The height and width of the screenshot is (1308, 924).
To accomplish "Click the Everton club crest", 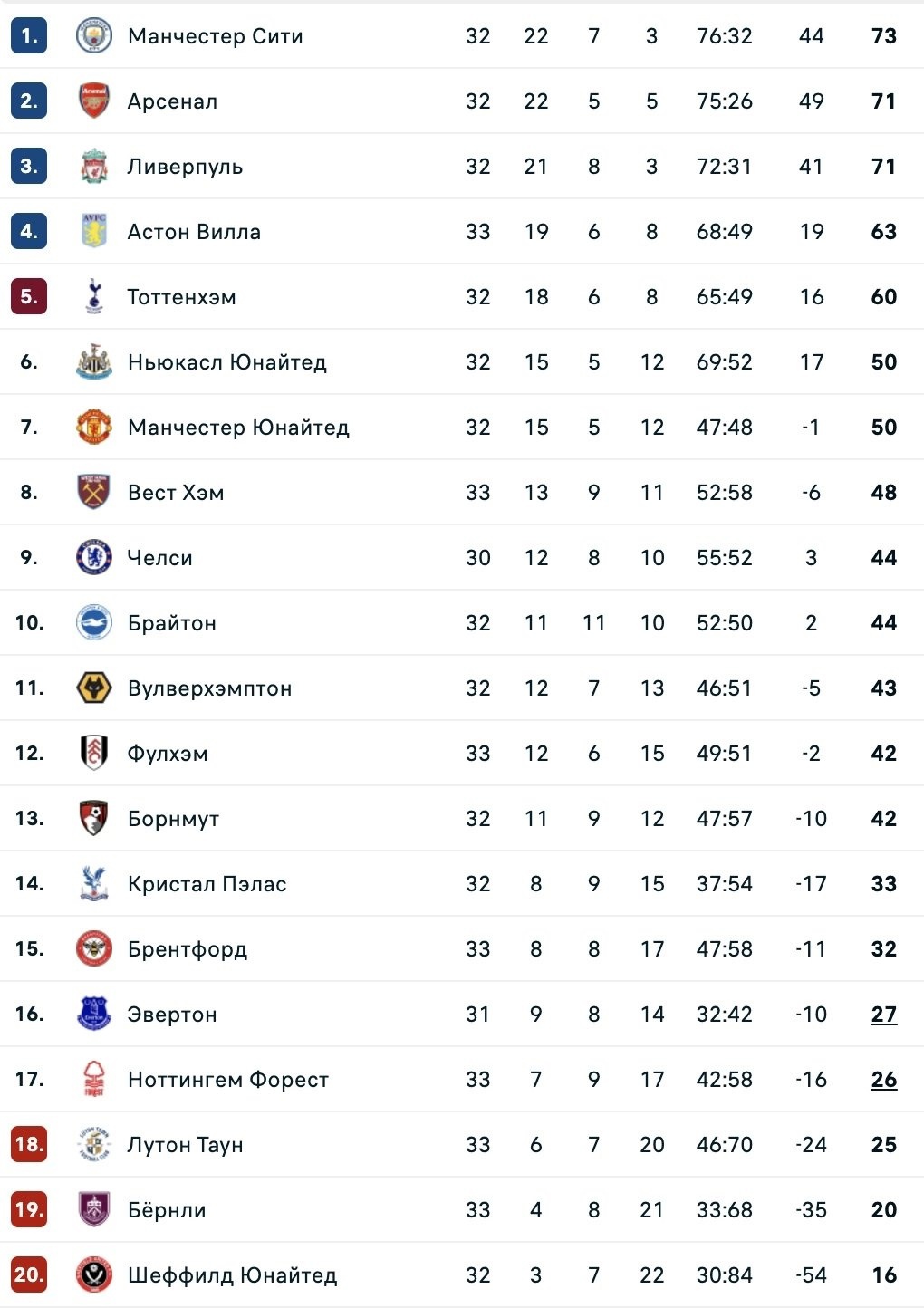I will click(x=94, y=1015).
